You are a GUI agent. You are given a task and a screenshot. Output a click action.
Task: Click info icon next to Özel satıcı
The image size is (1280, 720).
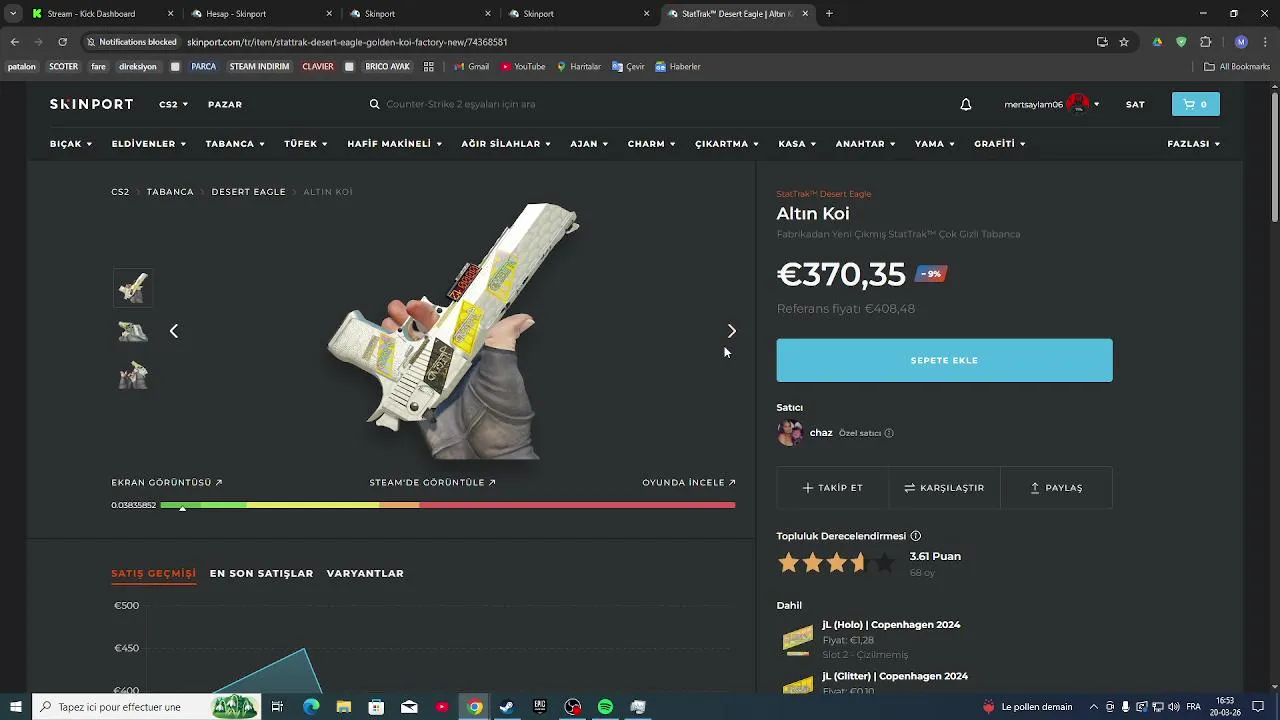click(889, 433)
